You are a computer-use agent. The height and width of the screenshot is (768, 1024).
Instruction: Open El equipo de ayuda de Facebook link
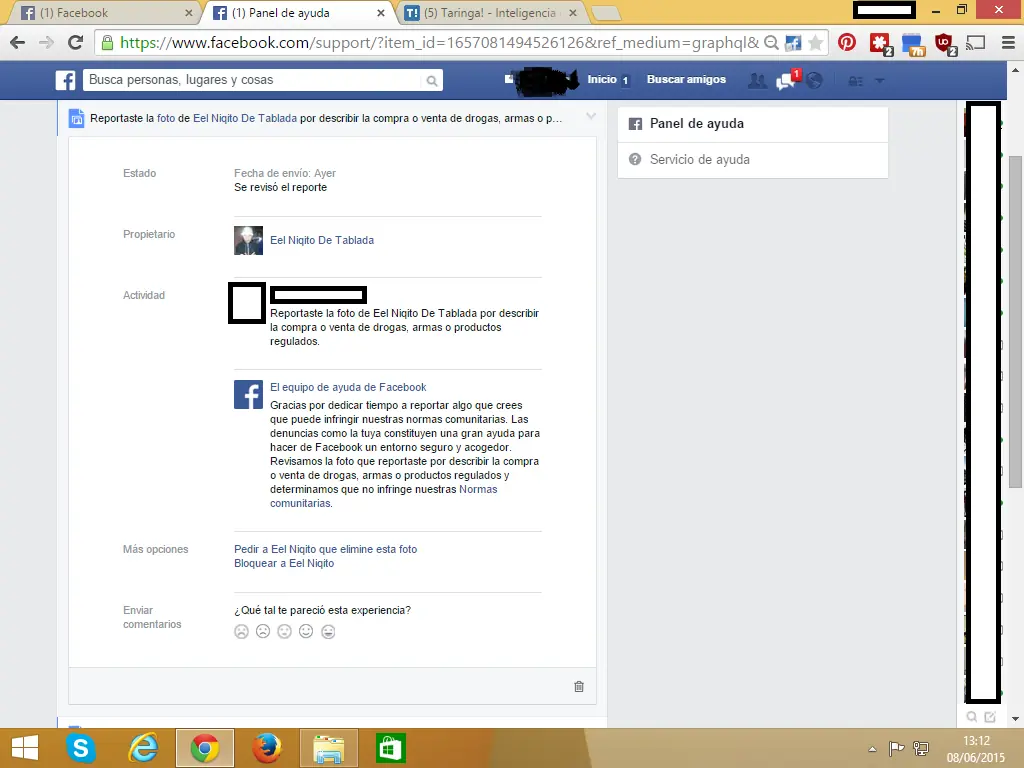click(348, 387)
